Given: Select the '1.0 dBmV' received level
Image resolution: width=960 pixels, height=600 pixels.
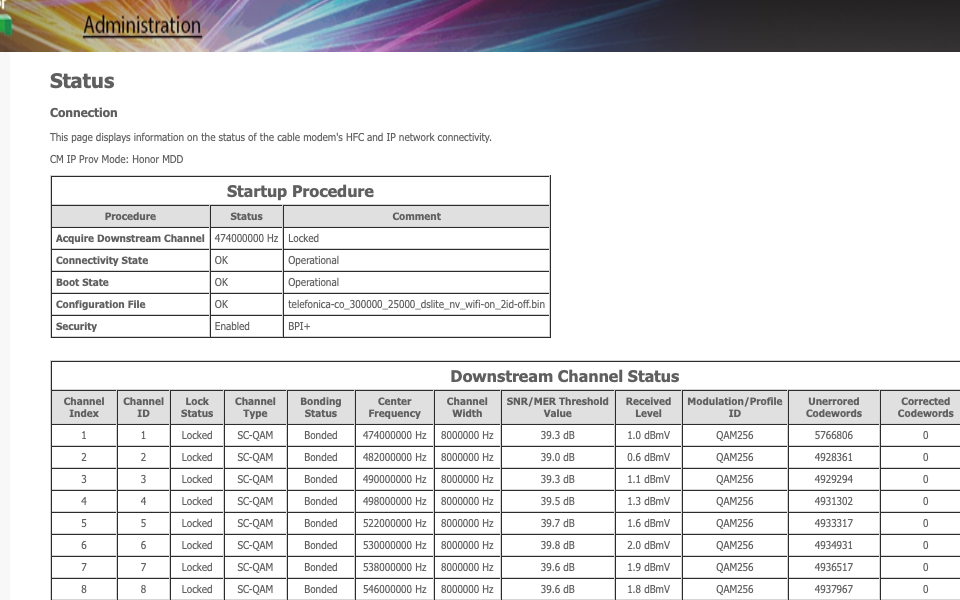Looking at the screenshot, I should (648, 435).
